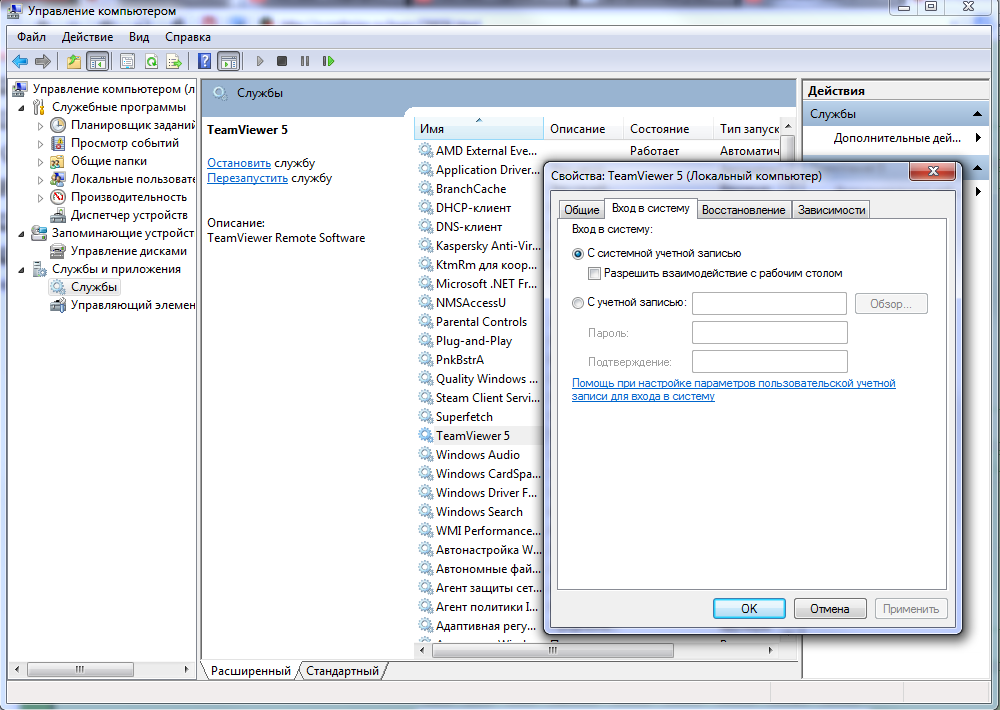Open the Help toolbar icon
This screenshot has width=1000, height=710.
coord(204,61)
